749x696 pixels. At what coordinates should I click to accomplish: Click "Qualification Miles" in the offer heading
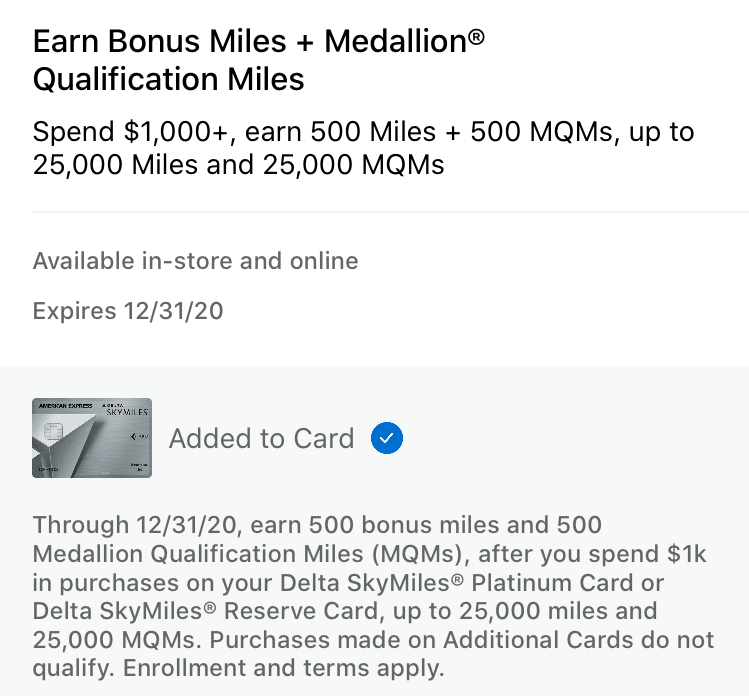168,79
